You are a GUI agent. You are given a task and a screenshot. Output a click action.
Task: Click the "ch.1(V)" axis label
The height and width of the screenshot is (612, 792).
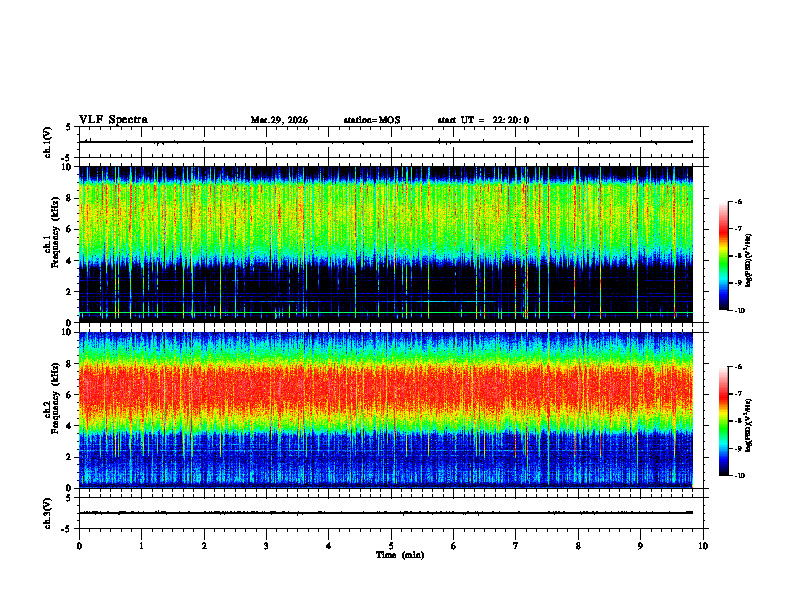[x=48, y=142]
